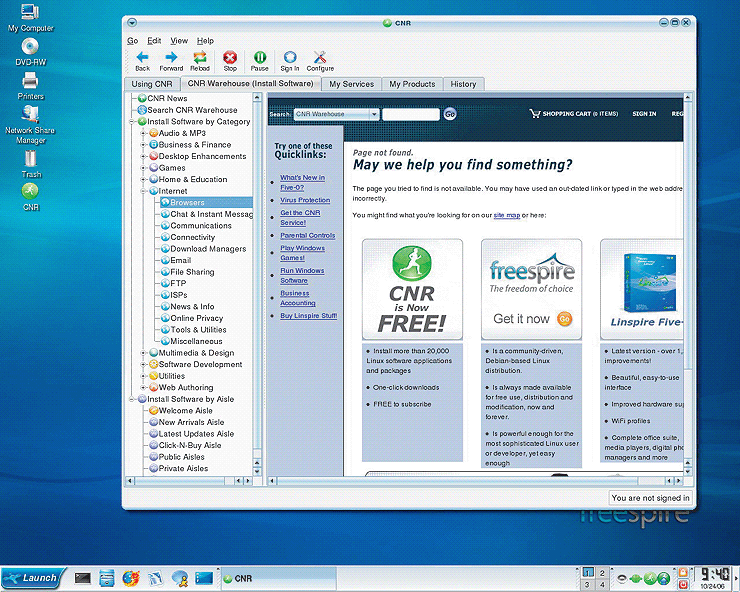Click the CNR taskbar window entry
The image size is (740, 592).
pyautogui.click(x=278, y=578)
